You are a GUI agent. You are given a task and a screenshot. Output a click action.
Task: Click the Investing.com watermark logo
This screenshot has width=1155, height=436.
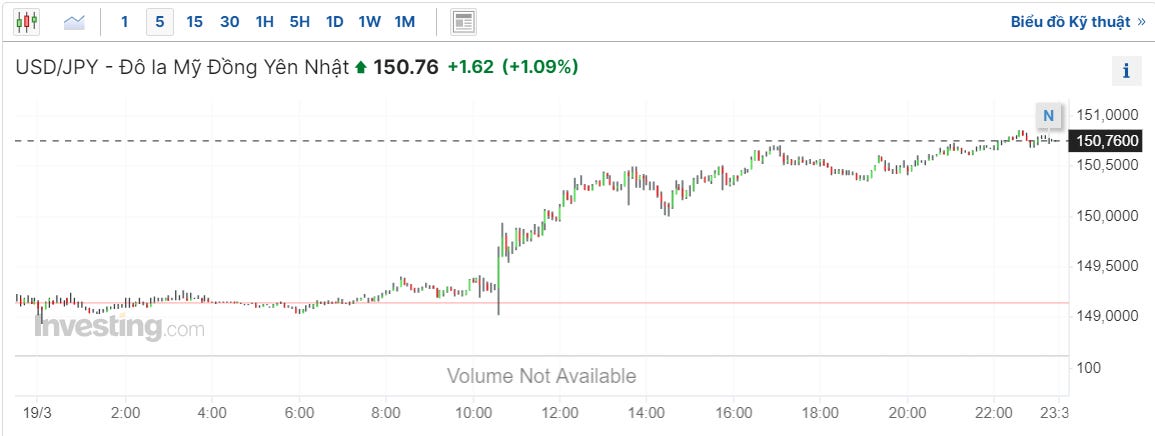coord(119,327)
